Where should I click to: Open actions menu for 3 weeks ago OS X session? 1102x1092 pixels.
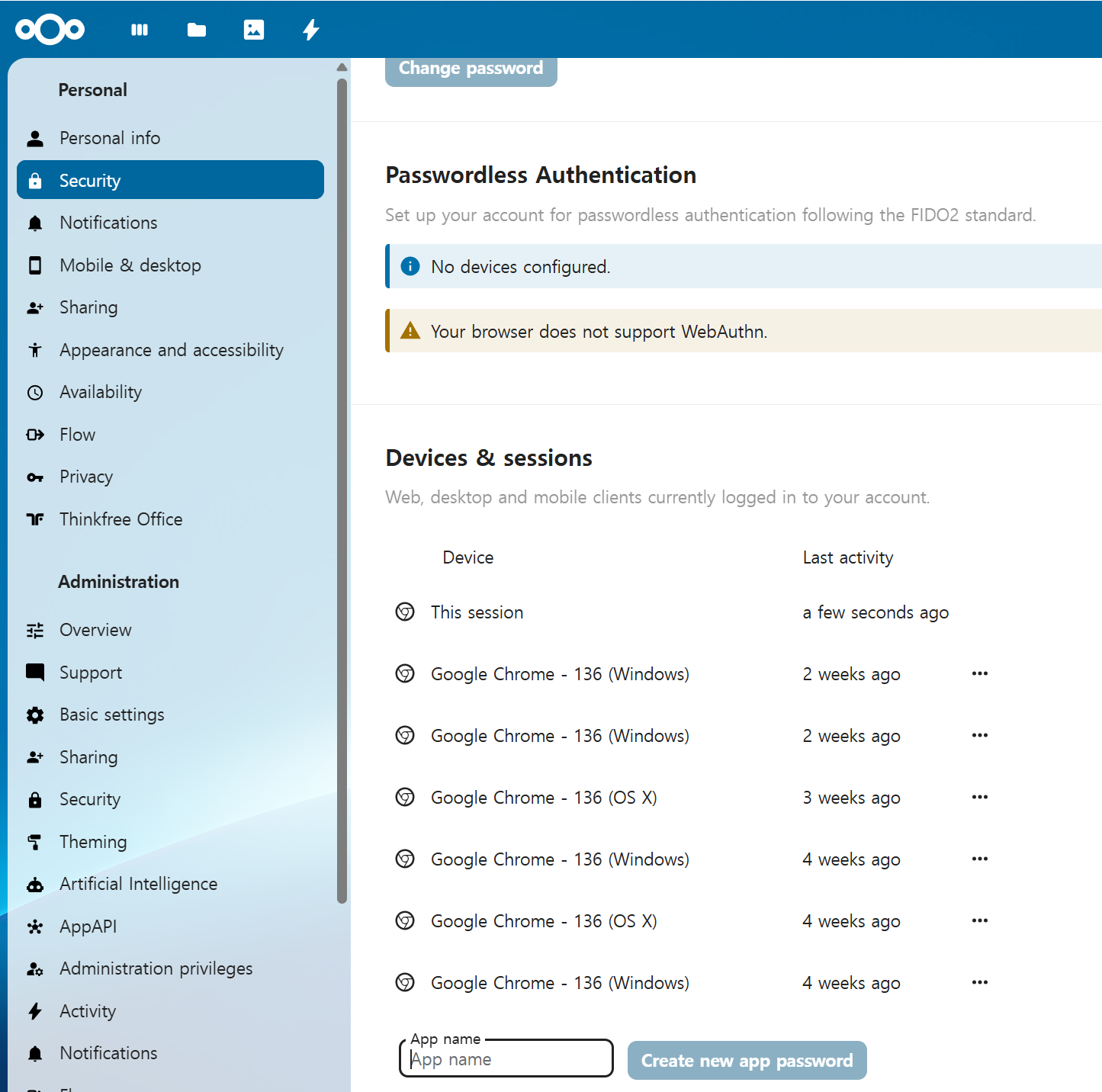pyautogui.click(x=980, y=797)
